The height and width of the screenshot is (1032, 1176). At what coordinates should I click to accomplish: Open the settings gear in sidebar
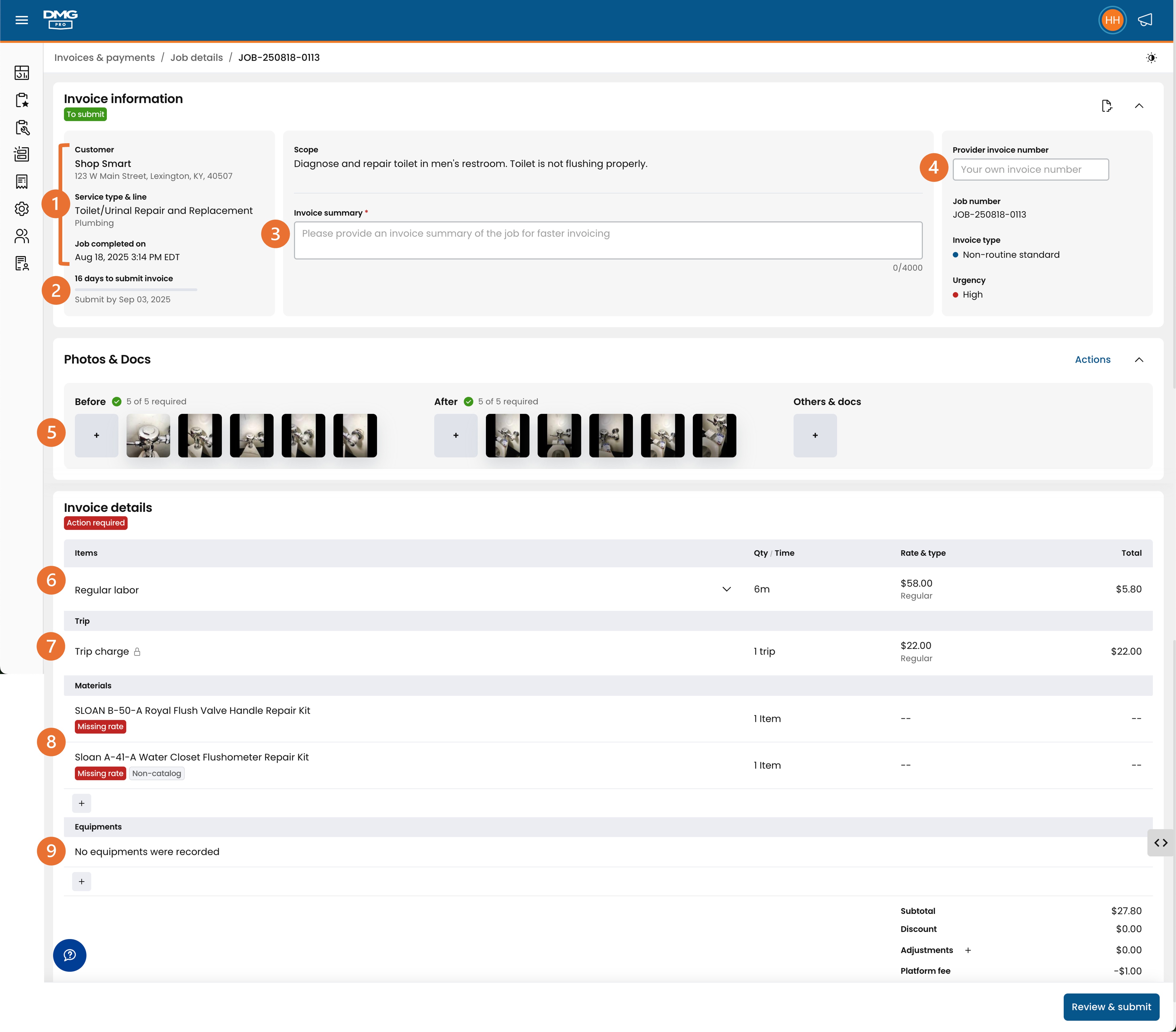(x=22, y=209)
